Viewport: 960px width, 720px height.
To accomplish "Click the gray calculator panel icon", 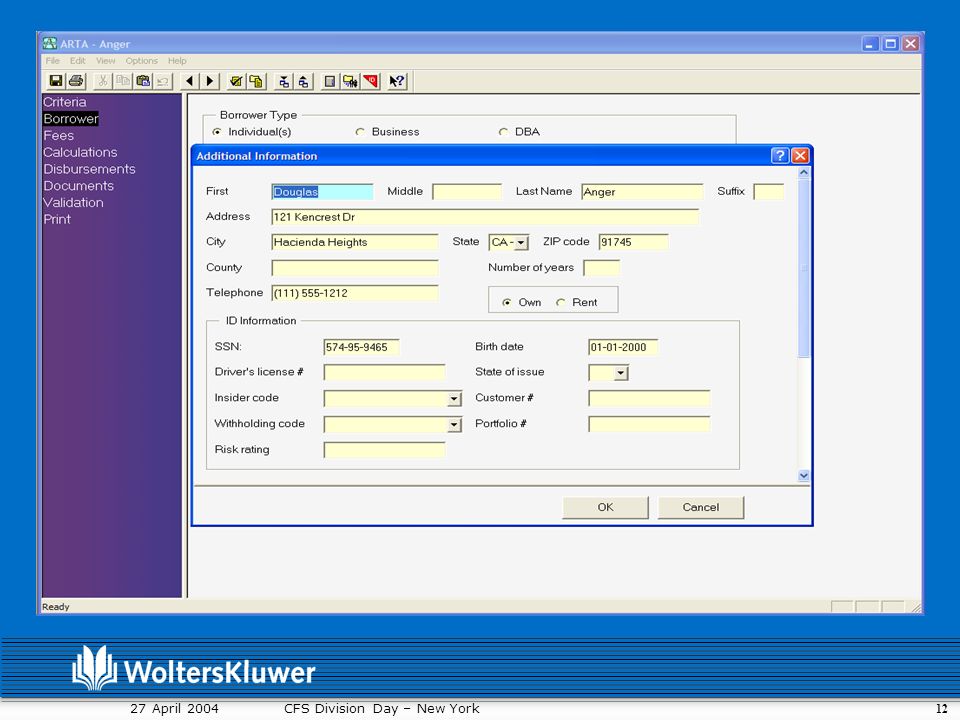I will click(329, 81).
